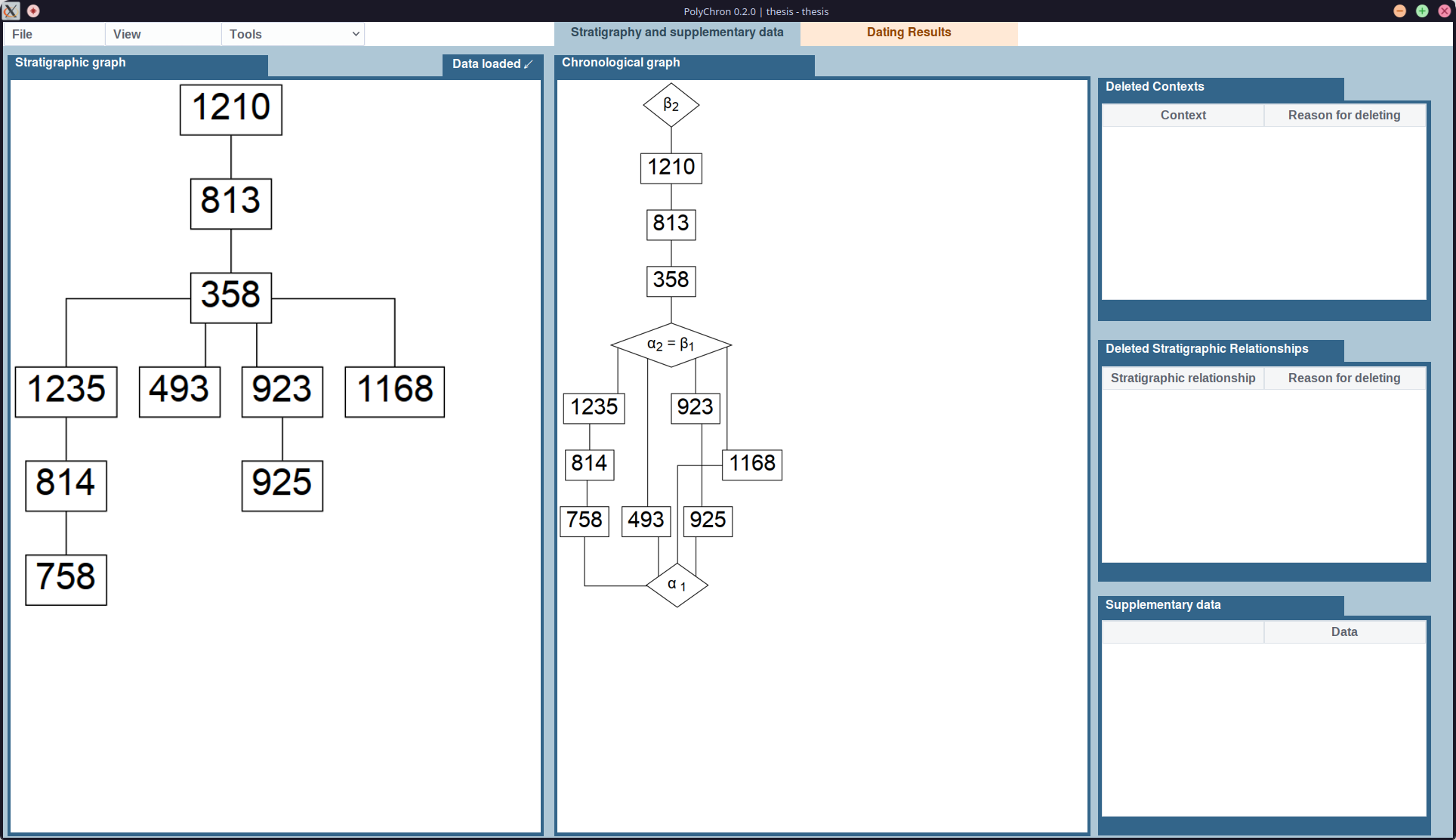Click the Supplementary data panel title
The height and width of the screenshot is (840, 1456).
tap(1163, 605)
